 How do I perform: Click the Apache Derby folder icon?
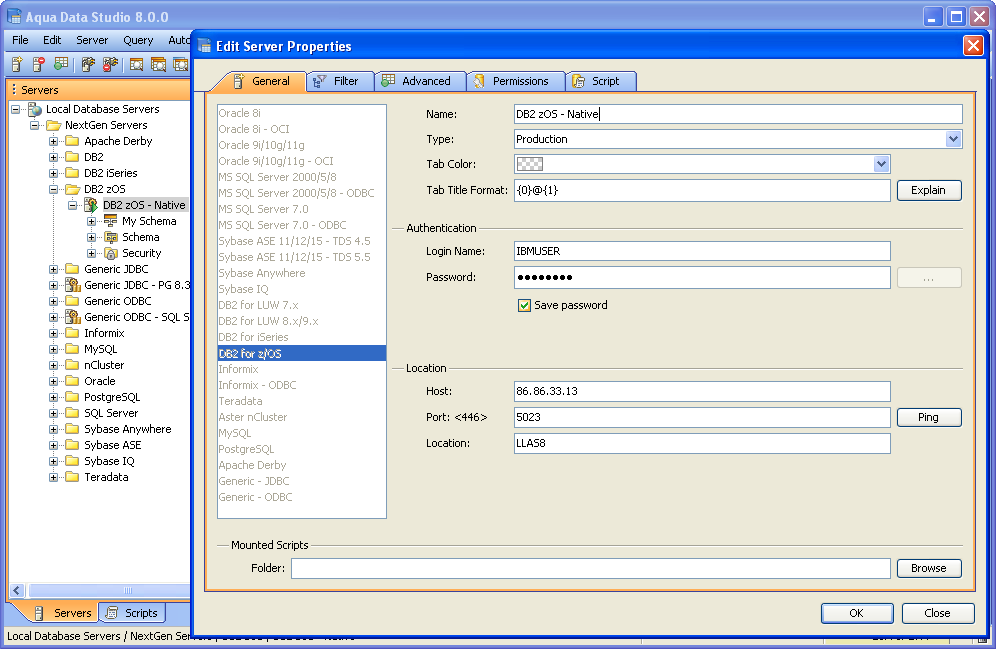72,141
